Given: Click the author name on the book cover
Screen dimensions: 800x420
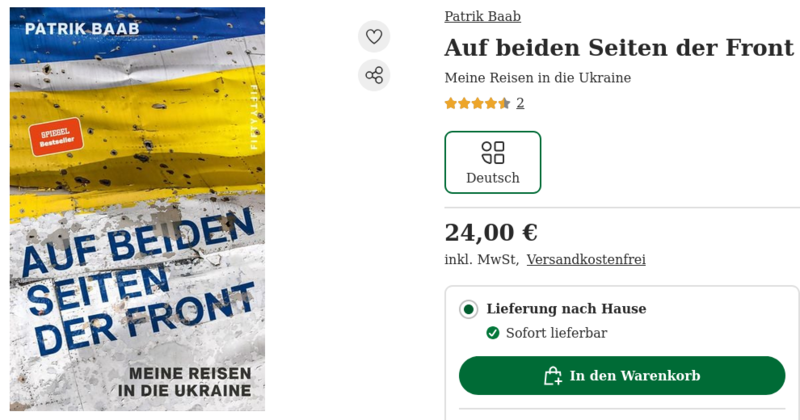Looking at the screenshot, I should click(82, 28).
